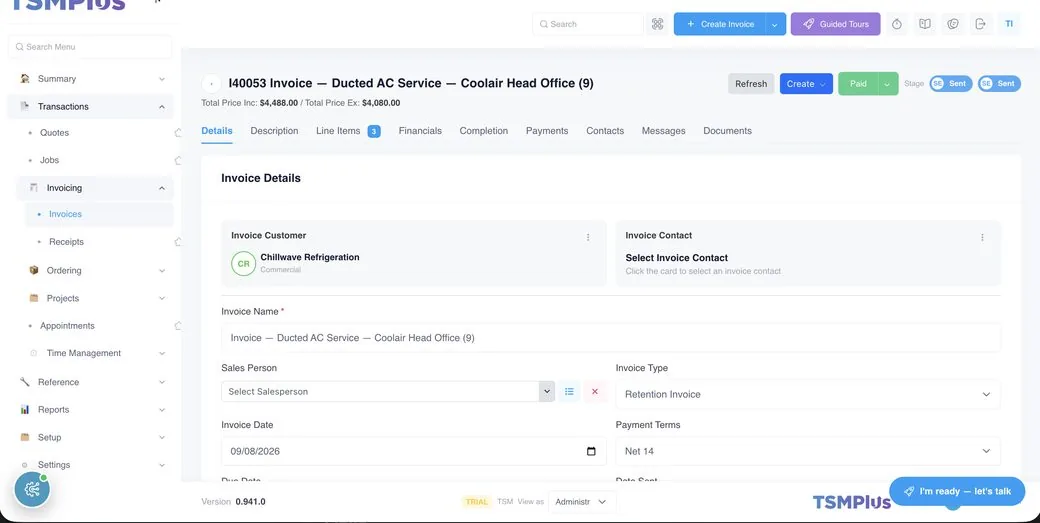Click the Refresh button
The height and width of the screenshot is (523, 1040).
coord(751,84)
